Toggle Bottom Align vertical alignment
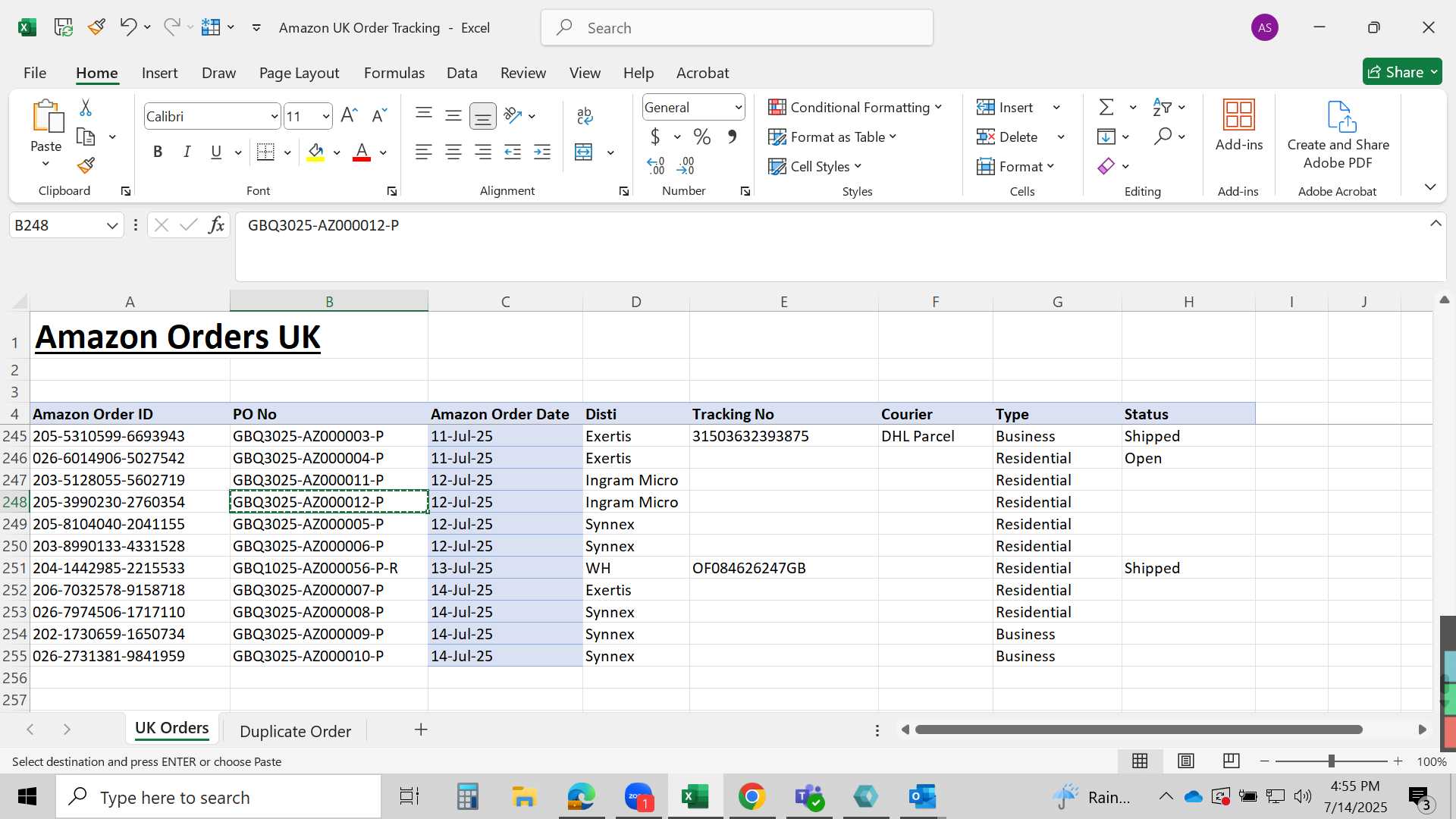This screenshot has height=819, width=1456. click(x=483, y=116)
